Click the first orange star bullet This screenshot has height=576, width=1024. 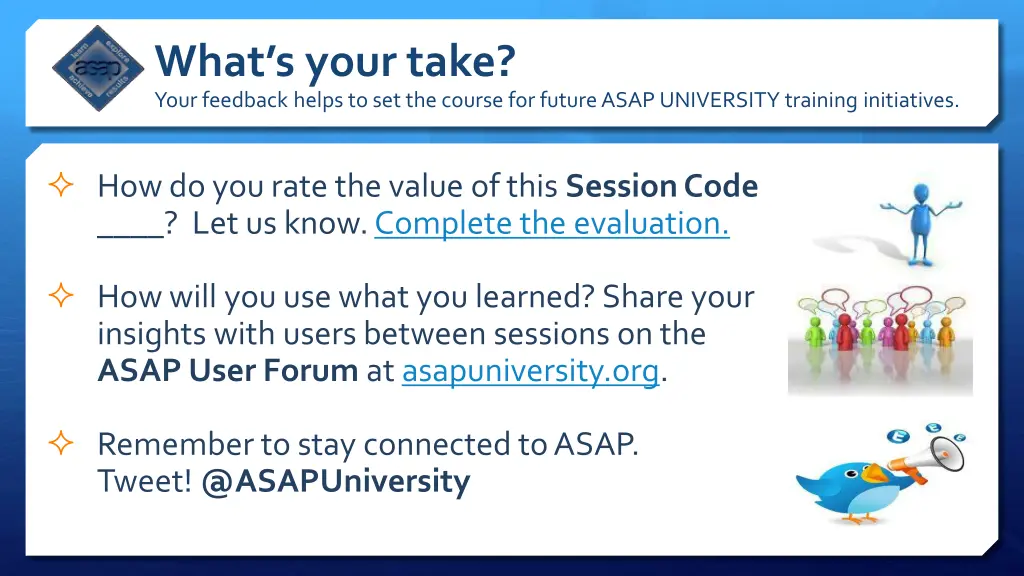[x=61, y=185]
